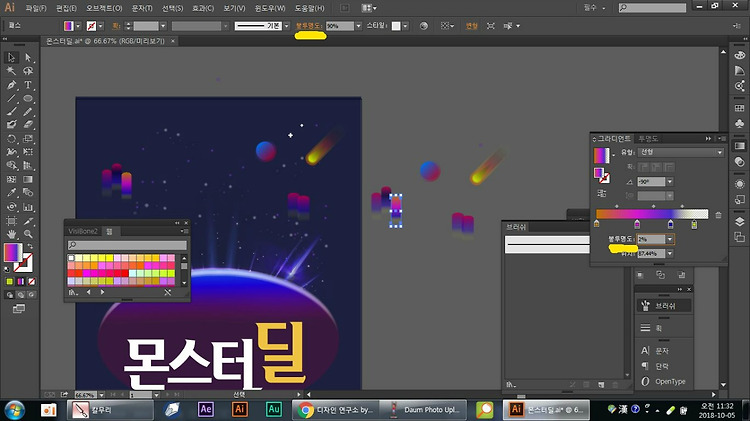Select the Blend tool
The height and width of the screenshot is (421, 750).
pos(28,193)
